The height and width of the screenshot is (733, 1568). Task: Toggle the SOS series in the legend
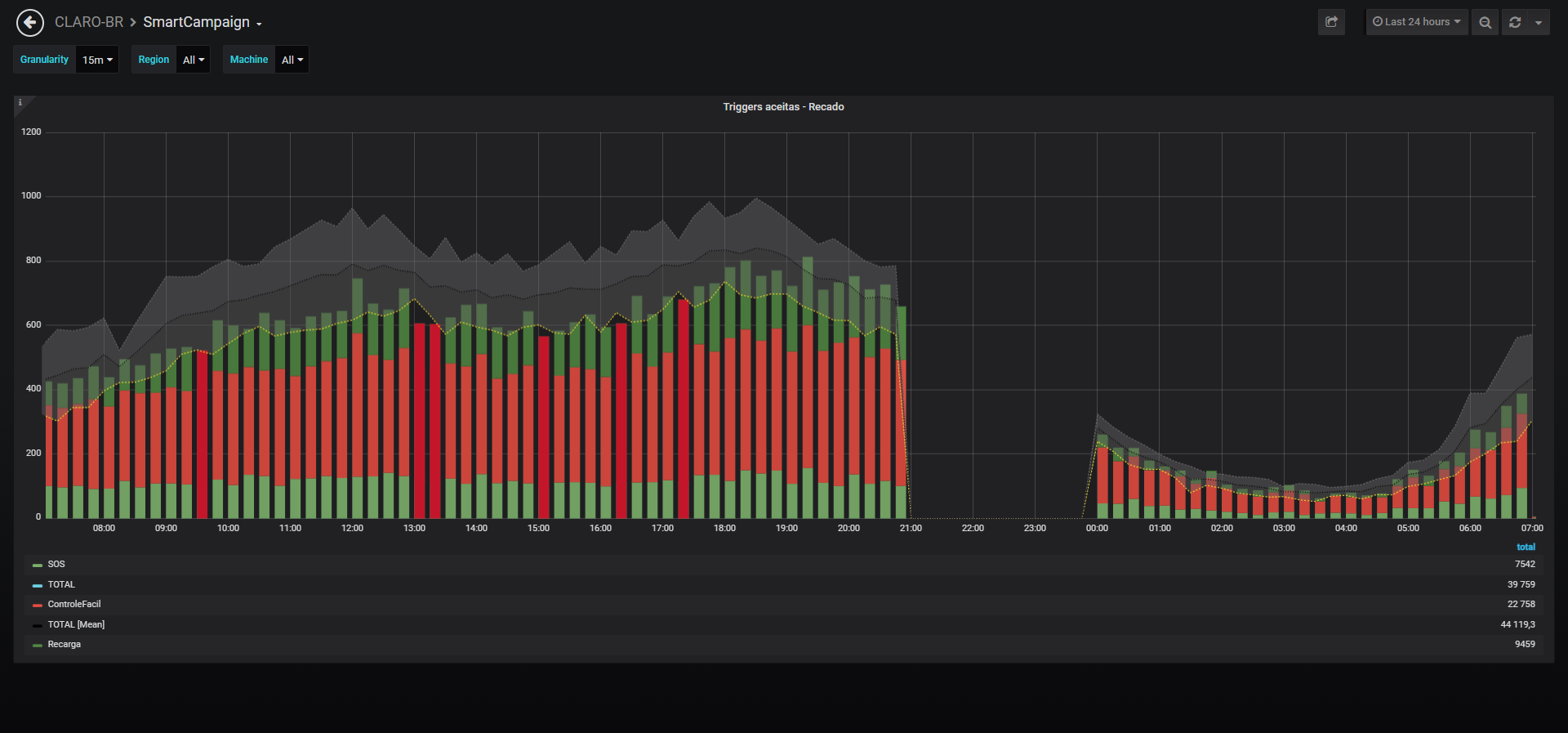(56, 565)
